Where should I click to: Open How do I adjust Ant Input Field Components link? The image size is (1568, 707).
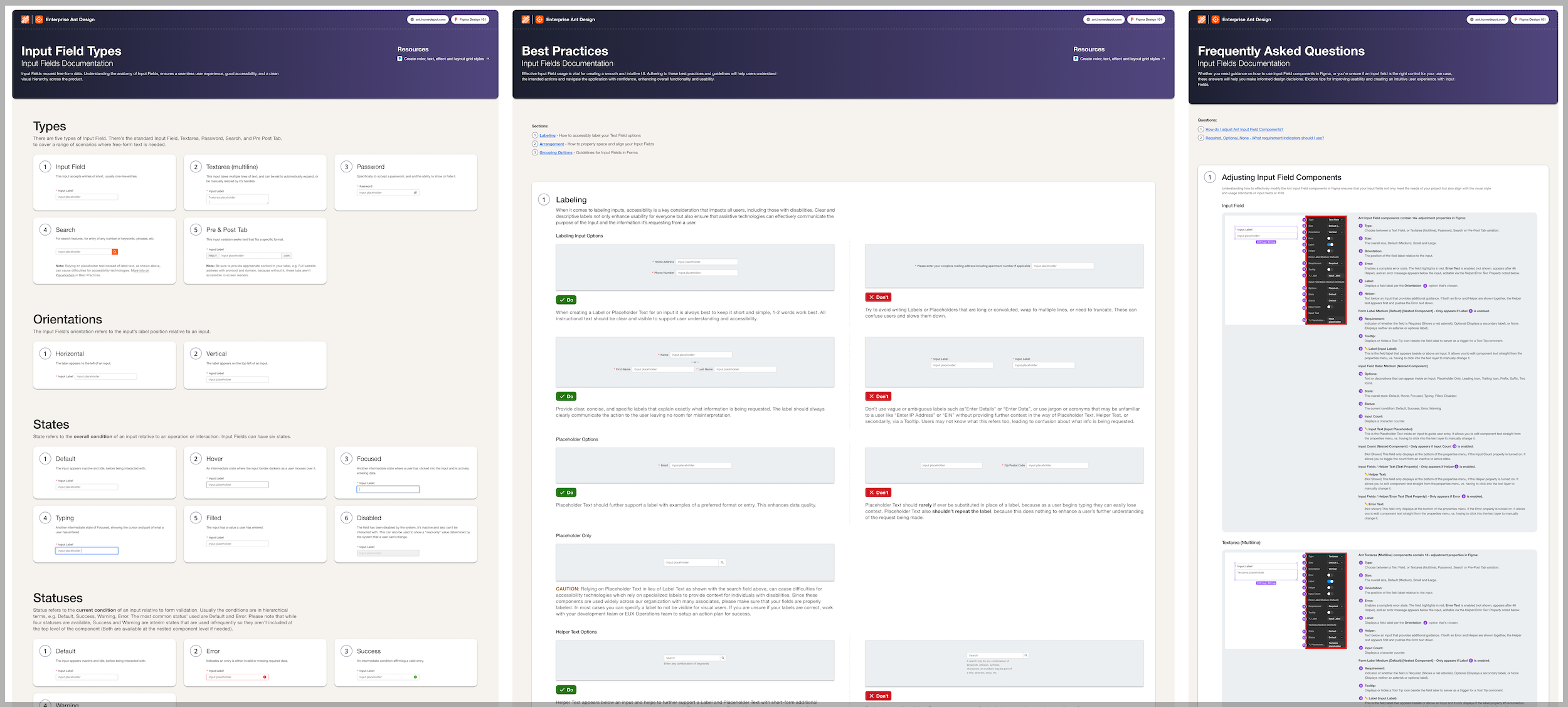click(1244, 130)
